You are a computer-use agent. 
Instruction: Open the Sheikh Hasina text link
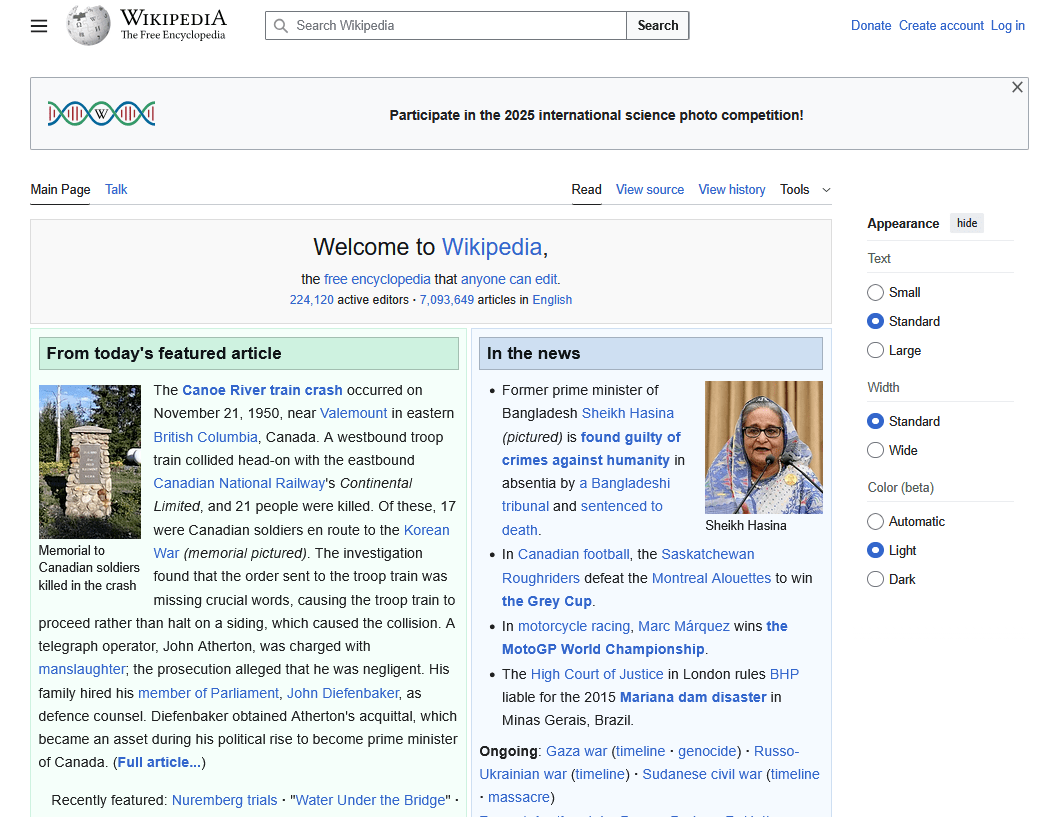(627, 413)
